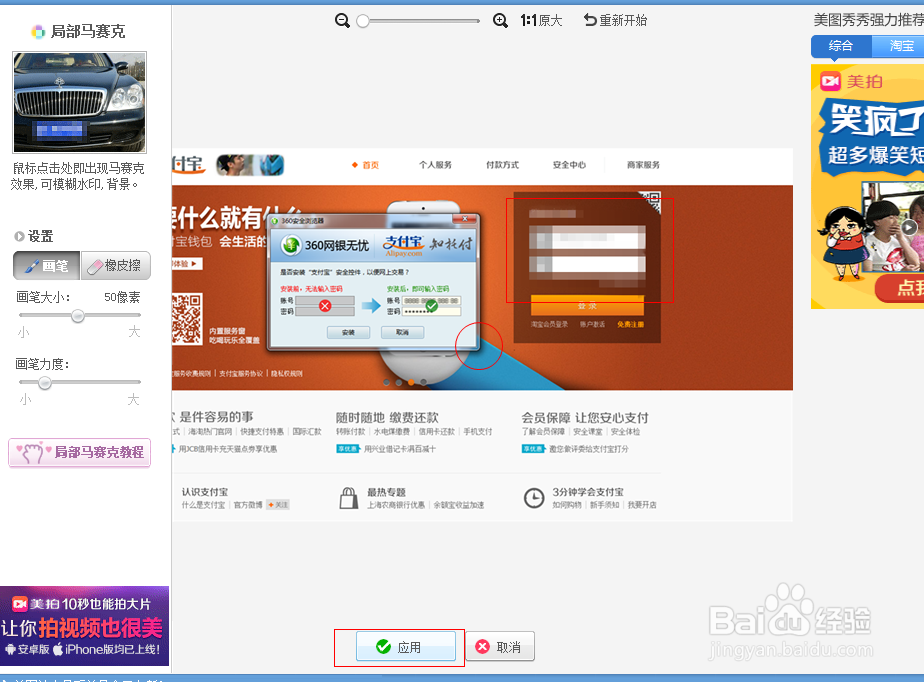The width and height of the screenshot is (924, 682).
Task: Click the red X error icon in the dialog image
Action: pos(325,305)
